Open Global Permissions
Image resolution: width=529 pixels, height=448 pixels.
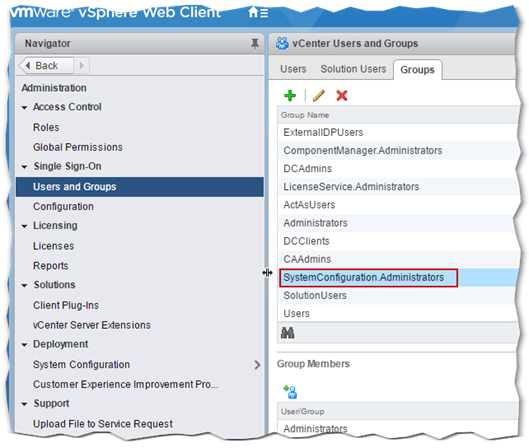coord(78,147)
